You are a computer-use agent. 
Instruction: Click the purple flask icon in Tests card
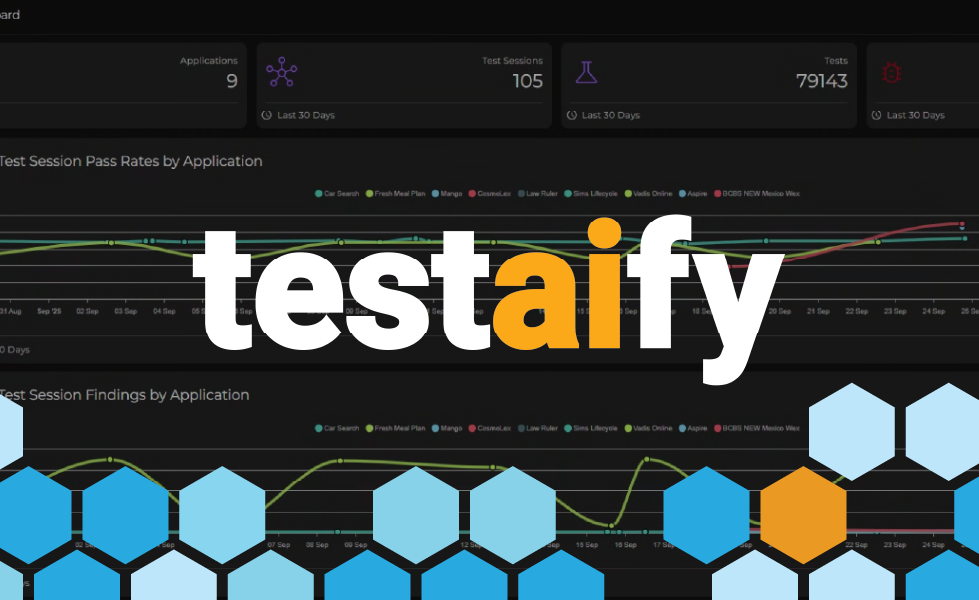(586, 72)
